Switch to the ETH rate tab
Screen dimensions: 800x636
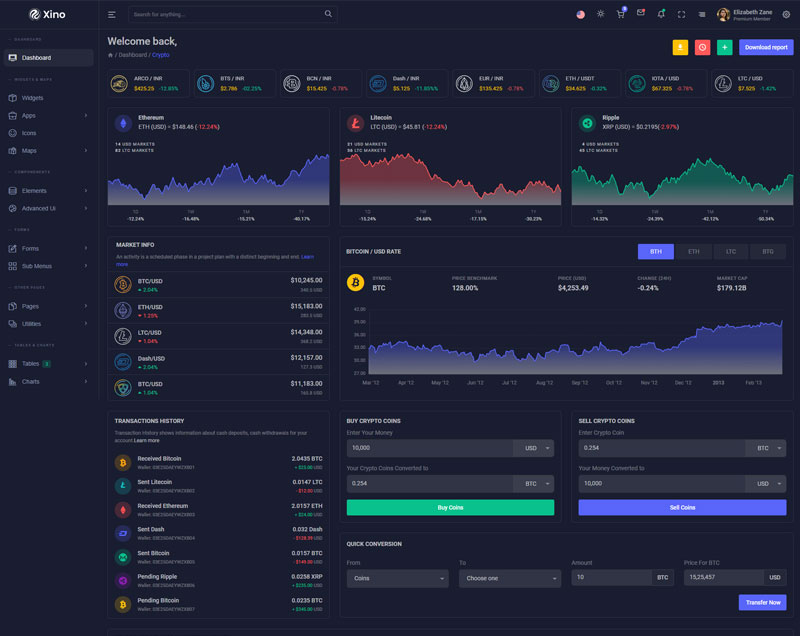pyautogui.click(x=693, y=252)
